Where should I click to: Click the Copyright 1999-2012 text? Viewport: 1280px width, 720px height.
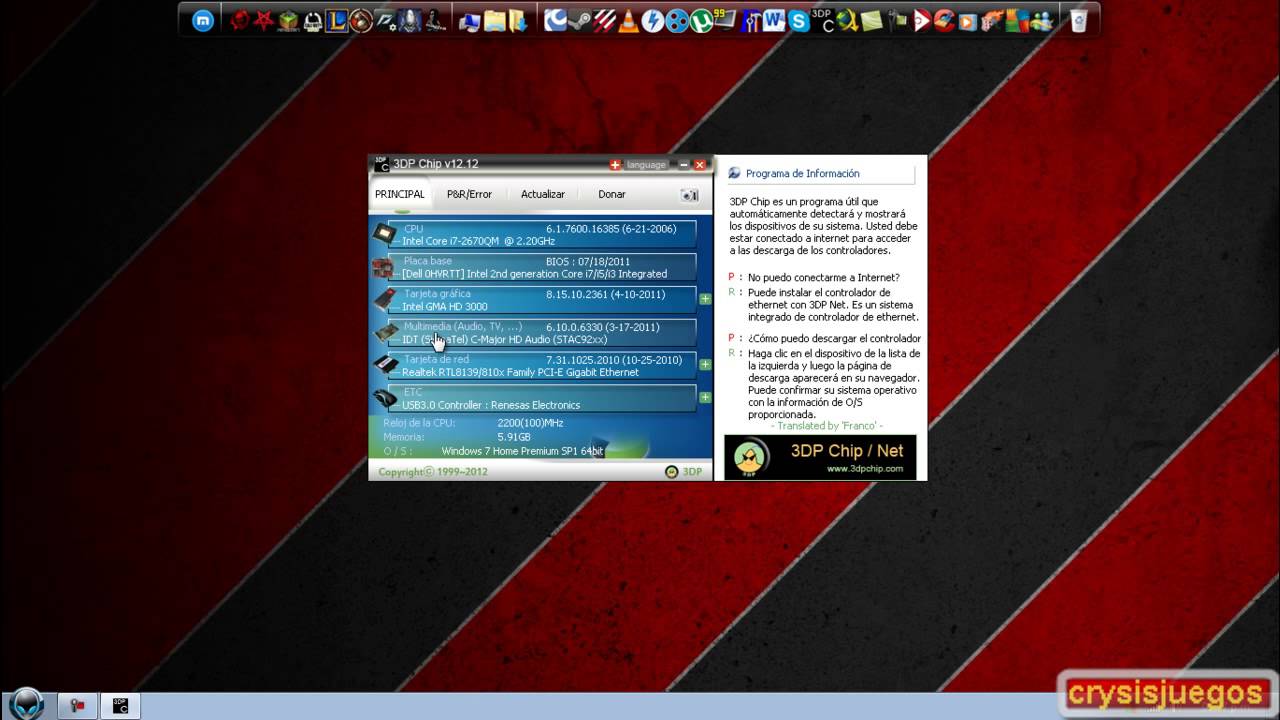433,472
